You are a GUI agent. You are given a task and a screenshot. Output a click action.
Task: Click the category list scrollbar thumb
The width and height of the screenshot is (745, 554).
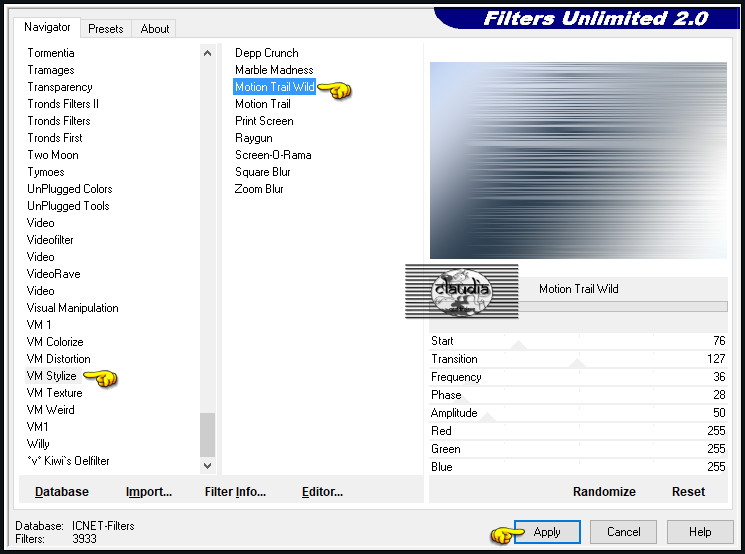[208, 434]
